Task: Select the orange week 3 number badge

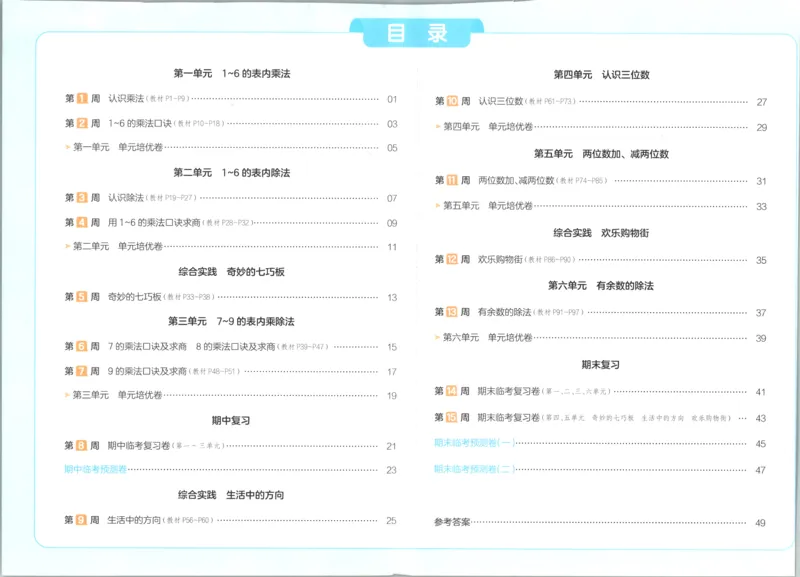Action: [82, 197]
